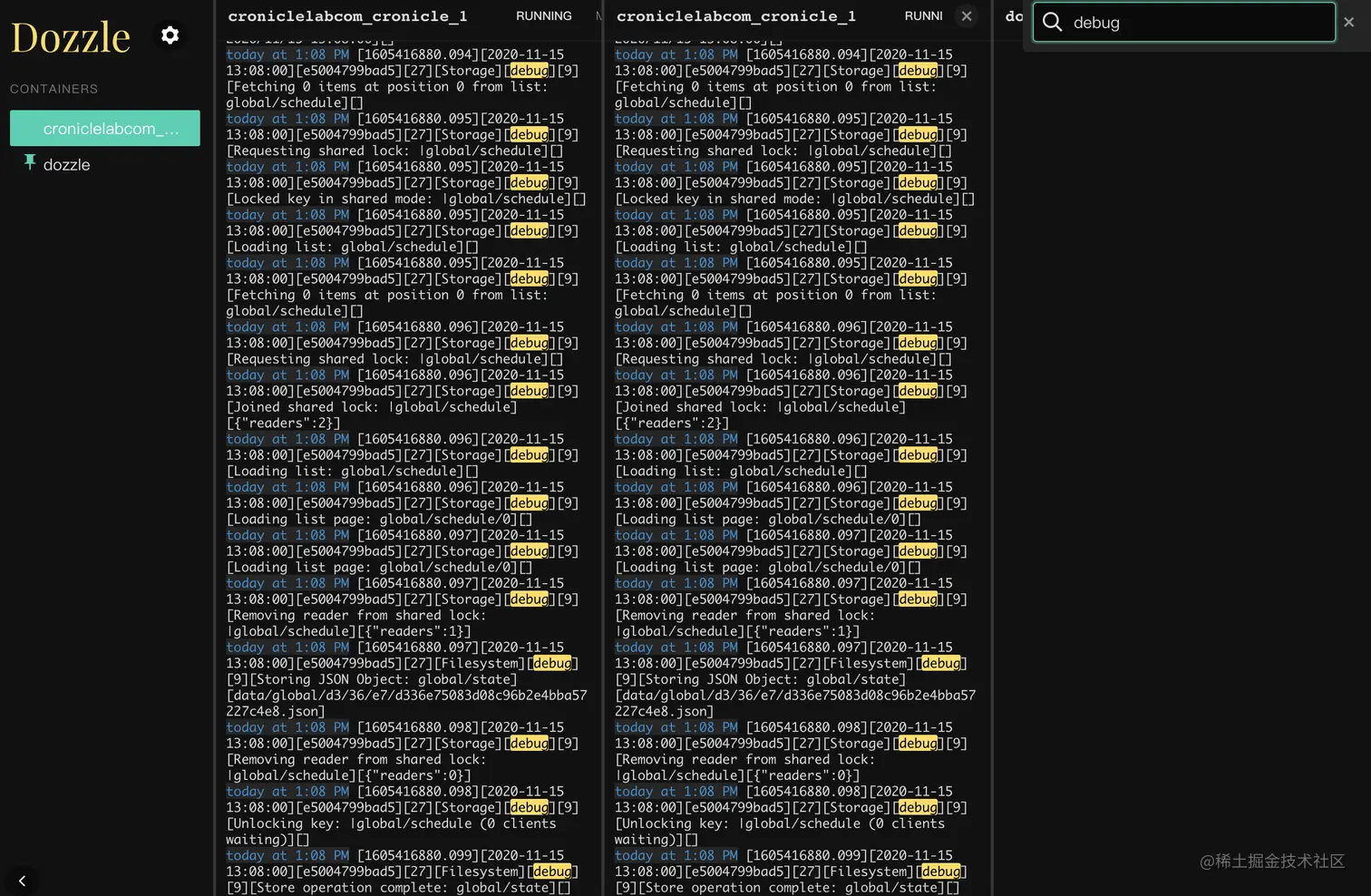Click the left pane title croniclelabcom_cronicle_1

click(x=347, y=16)
